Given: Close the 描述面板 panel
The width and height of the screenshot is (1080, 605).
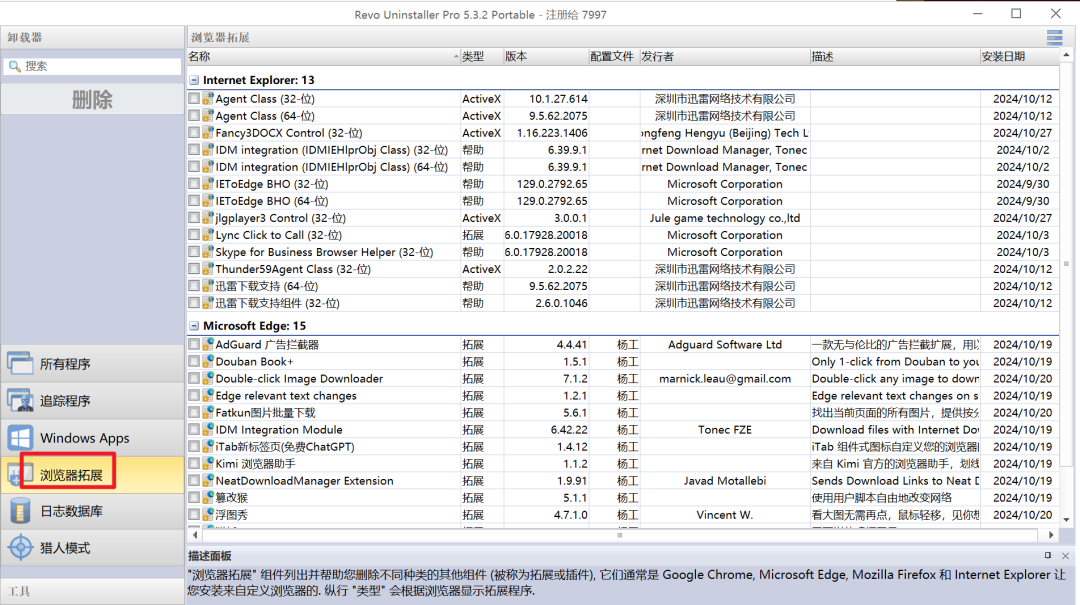Looking at the screenshot, I should 1066,555.
